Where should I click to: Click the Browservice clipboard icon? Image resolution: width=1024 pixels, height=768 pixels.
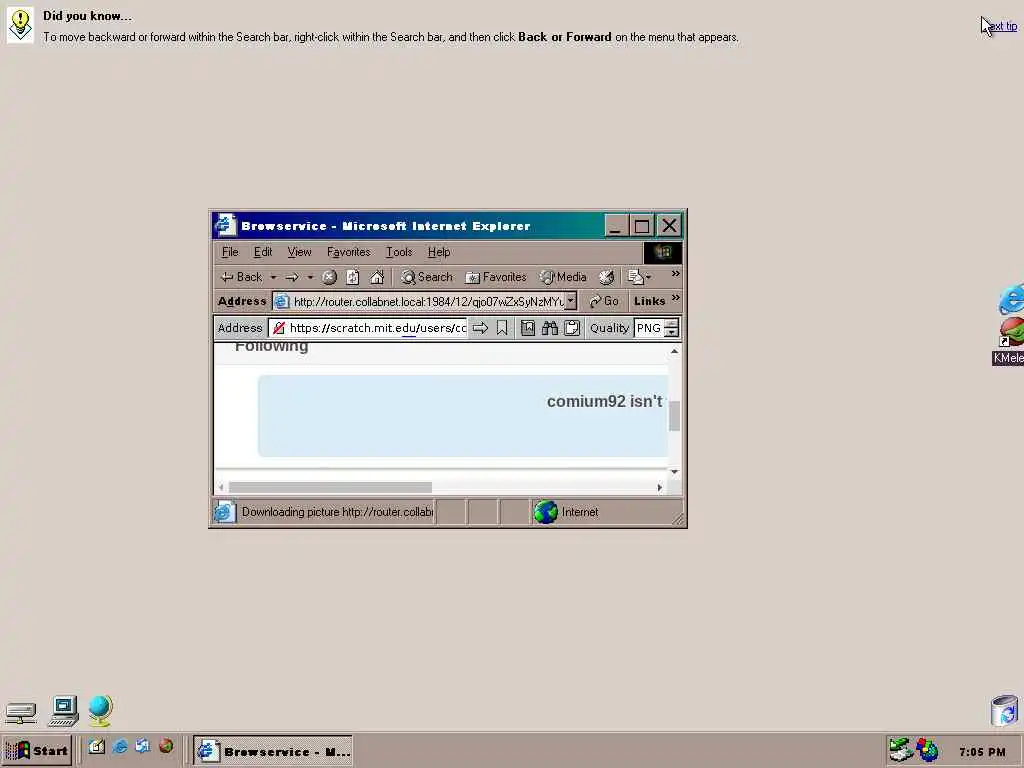(x=572, y=328)
